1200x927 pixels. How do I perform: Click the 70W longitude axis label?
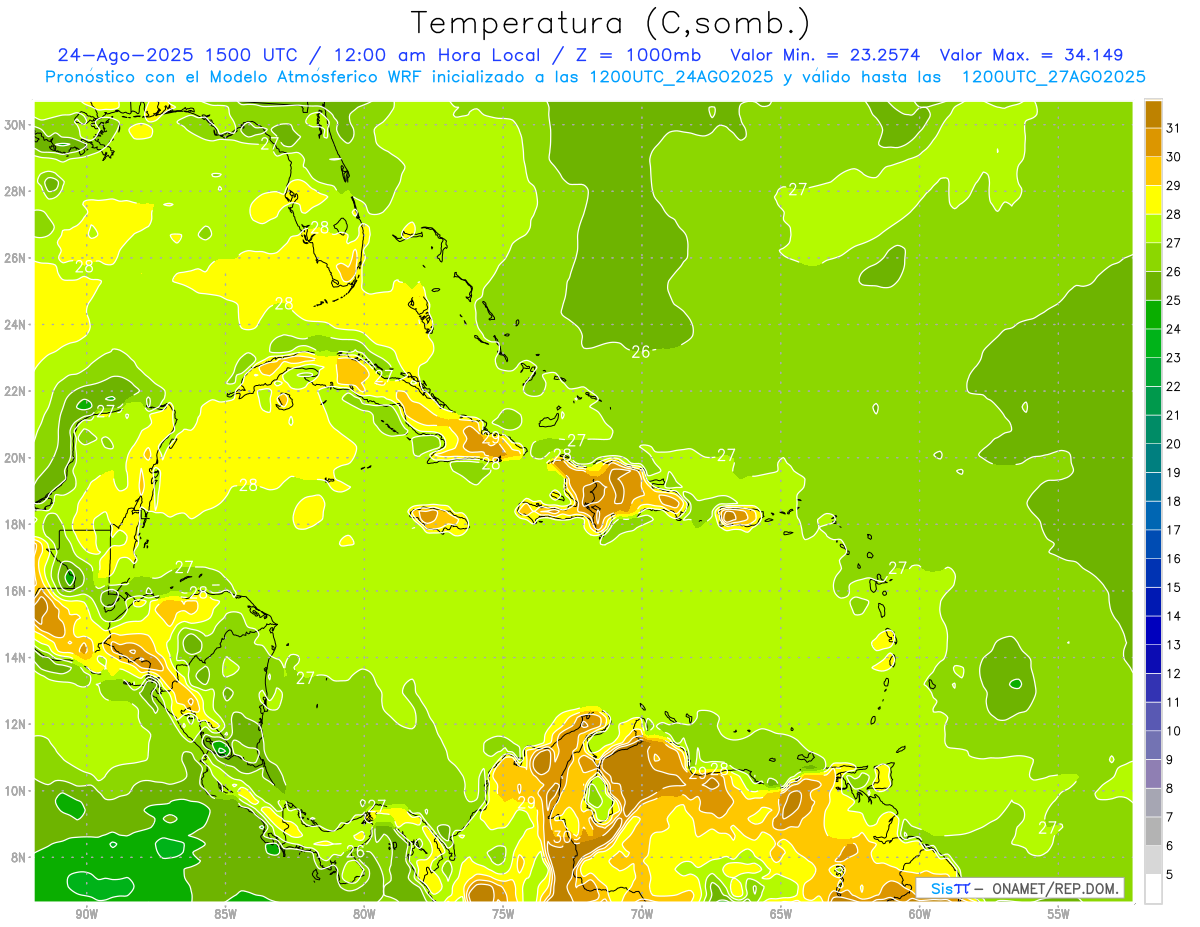(x=642, y=914)
